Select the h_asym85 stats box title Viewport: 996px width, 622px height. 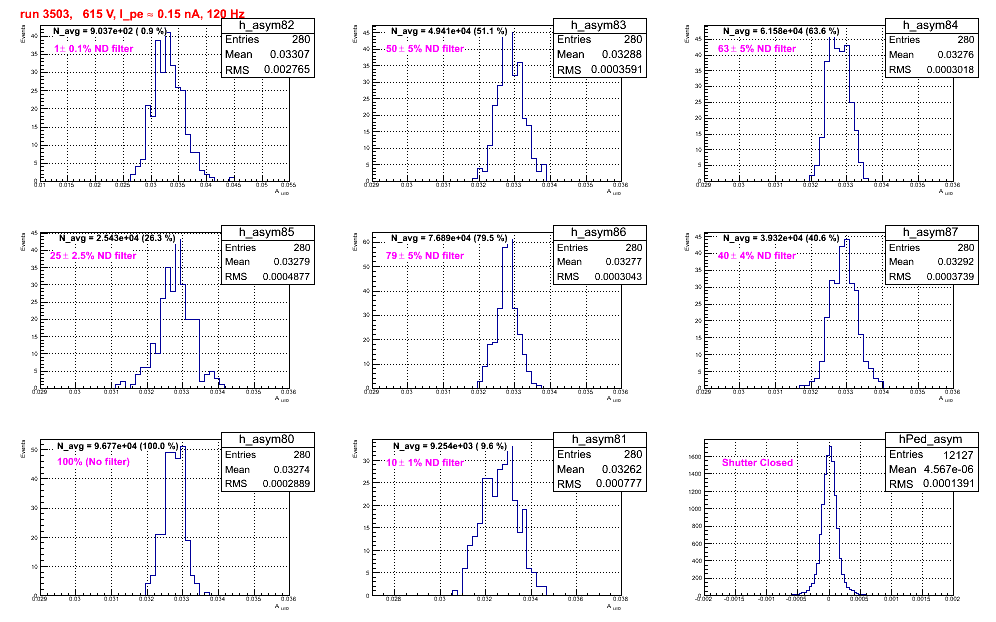point(267,233)
